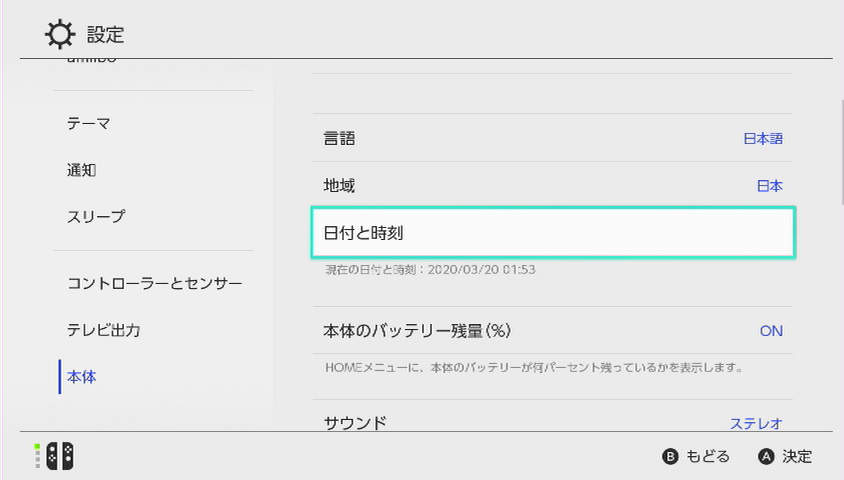
Task: Open the 通知 settings section
Action: 81,170
